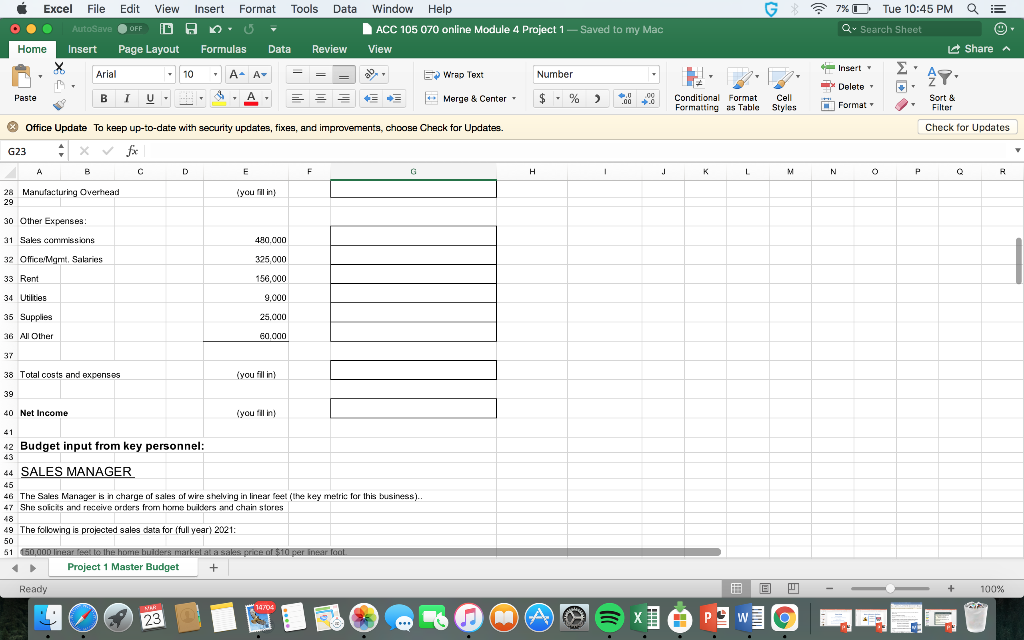The width and height of the screenshot is (1024, 640).
Task: Open the Number format dropdown
Action: (x=652, y=74)
